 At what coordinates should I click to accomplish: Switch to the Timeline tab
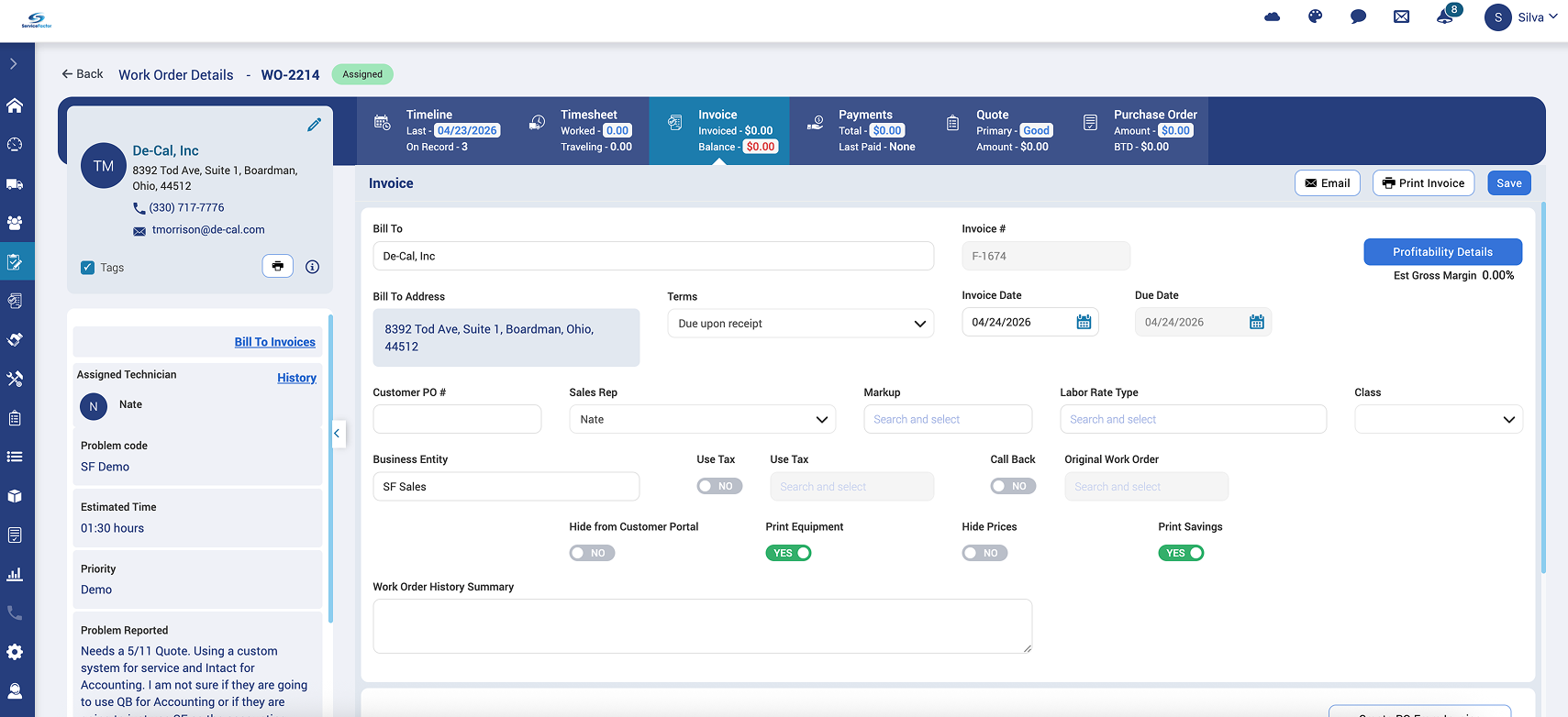click(x=436, y=130)
